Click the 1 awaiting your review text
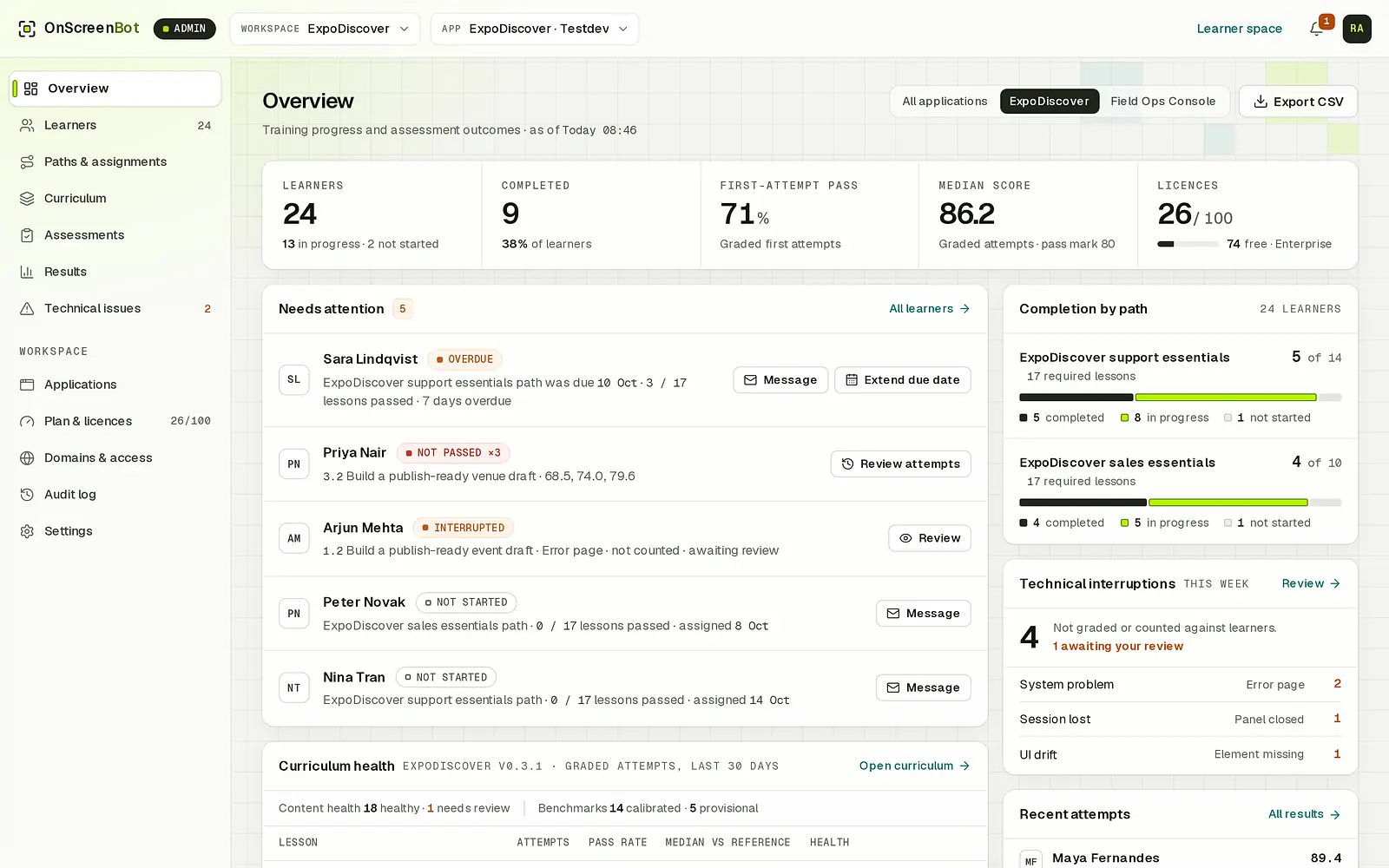1389x868 pixels. [1118, 647]
